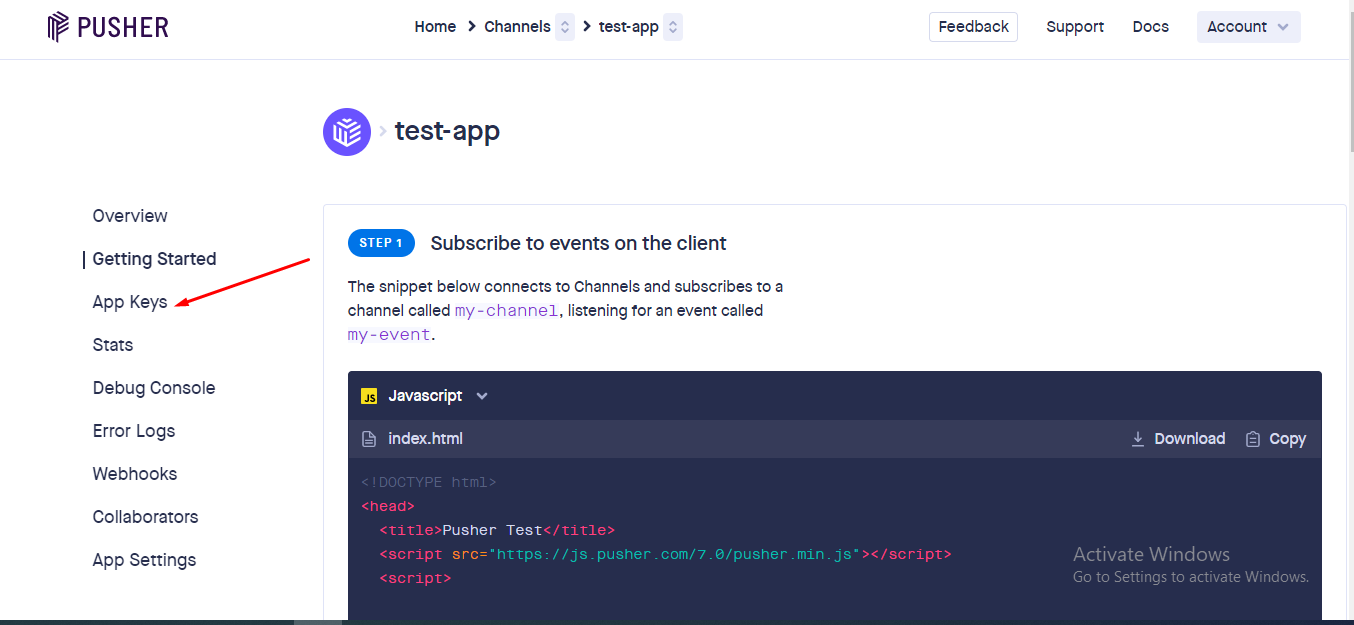Screen dimensions: 1354x625
Task: Copy the code snippet
Action: click(1276, 439)
